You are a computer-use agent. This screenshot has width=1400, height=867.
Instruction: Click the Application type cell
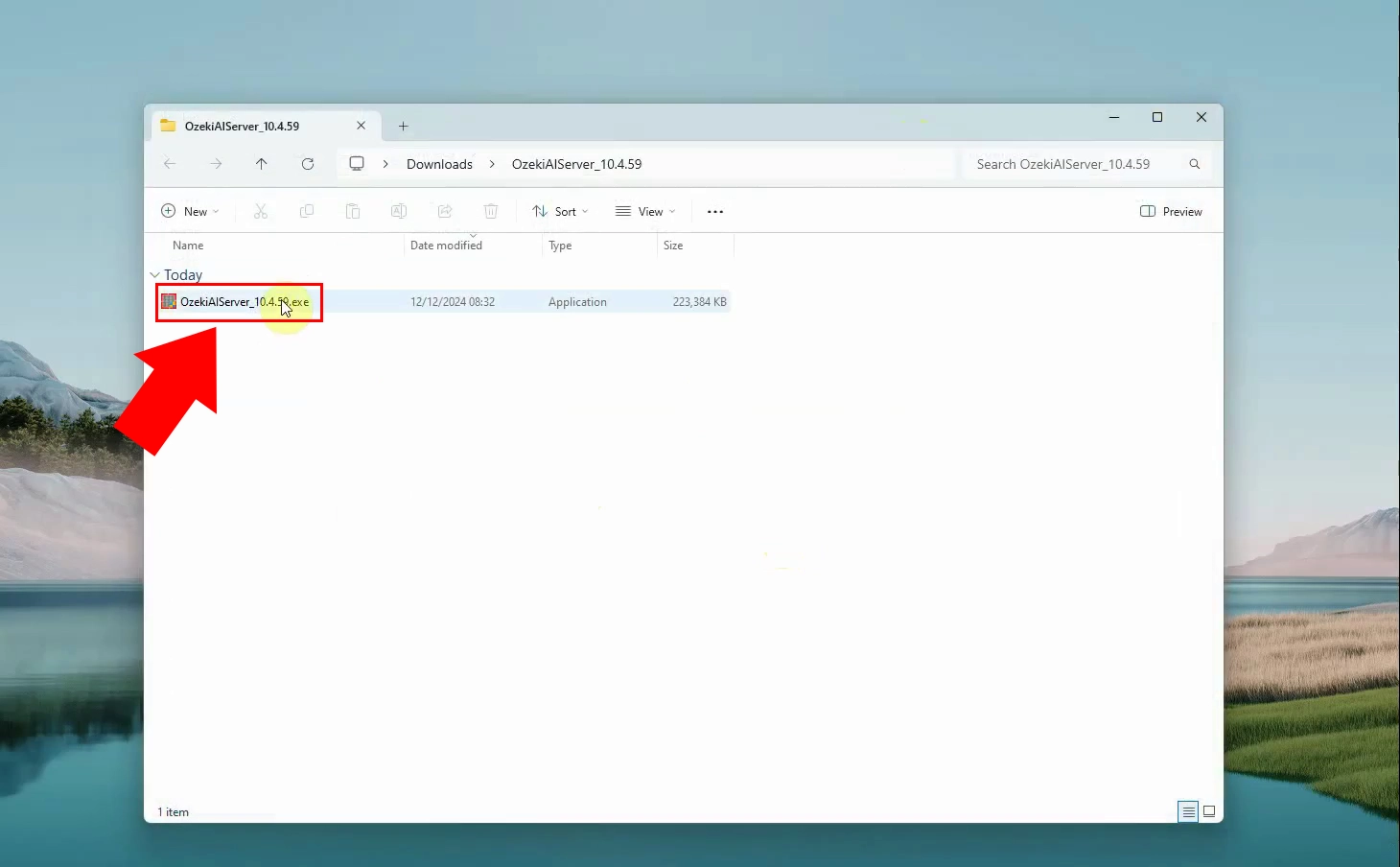coord(577,301)
